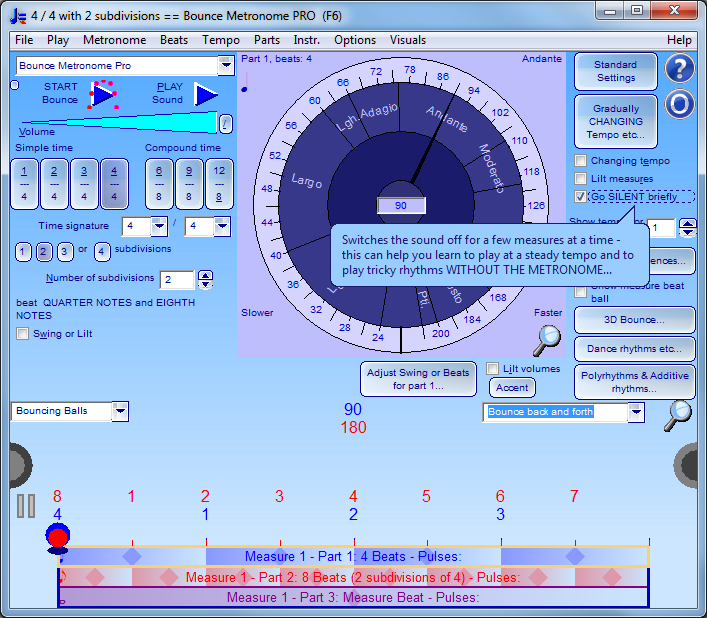This screenshot has height=618, width=707.
Task: Open the Instr. menu
Action: 307,40
